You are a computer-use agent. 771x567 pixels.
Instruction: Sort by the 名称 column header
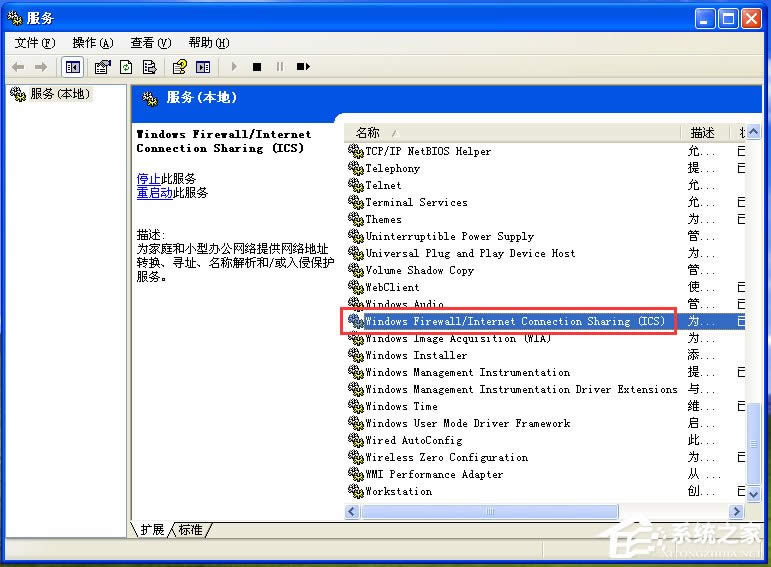point(512,132)
